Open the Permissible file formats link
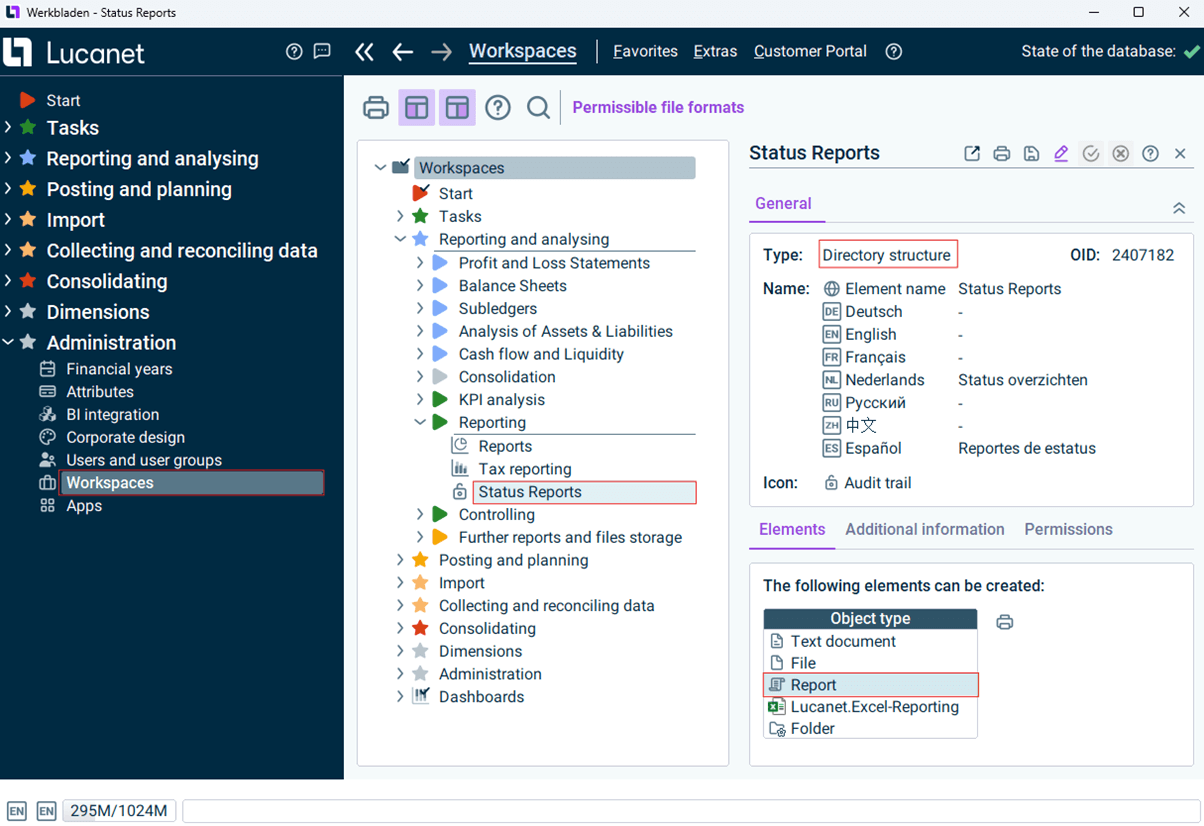 coord(658,107)
